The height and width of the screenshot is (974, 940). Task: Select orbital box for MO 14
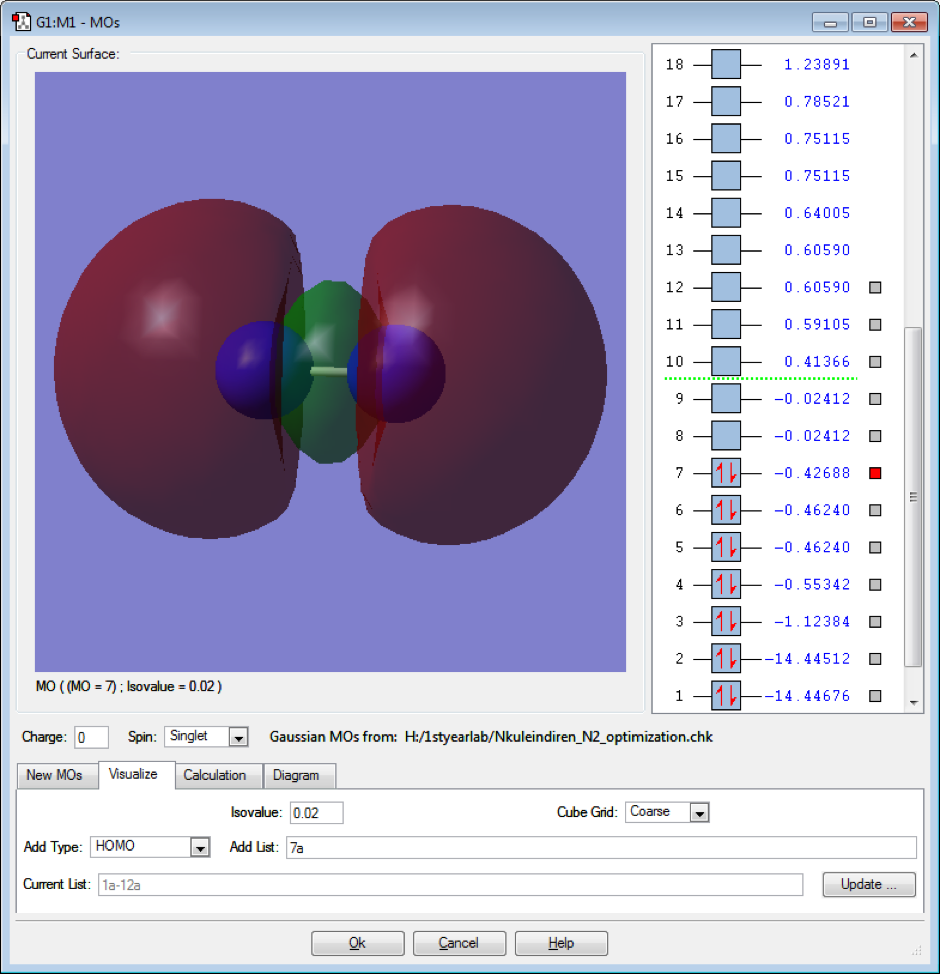click(726, 213)
